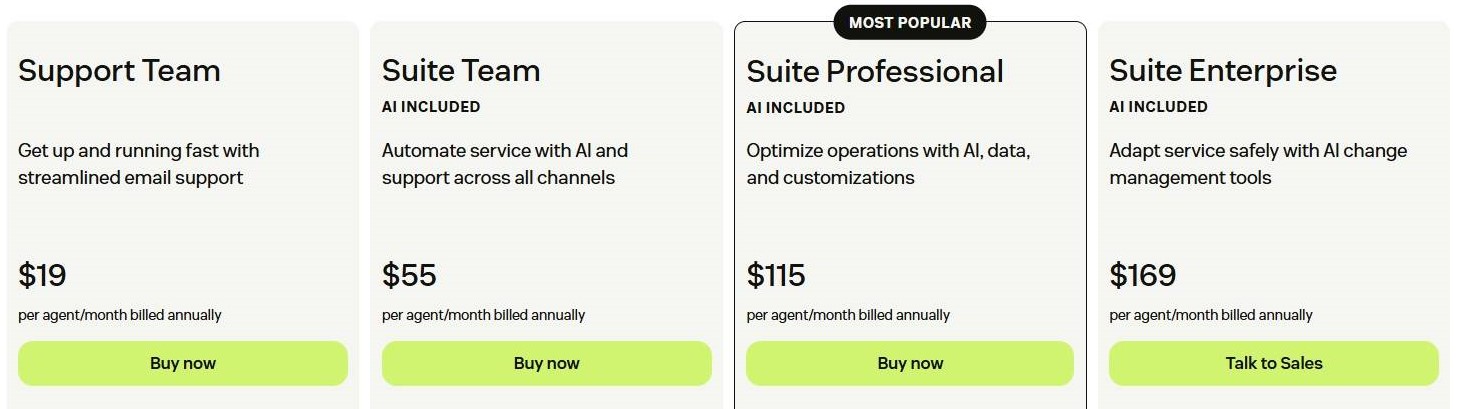Viewport: 1469px width, 409px height.
Task: Click the MOST POPULAR badge
Action: click(x=910, y=22)
